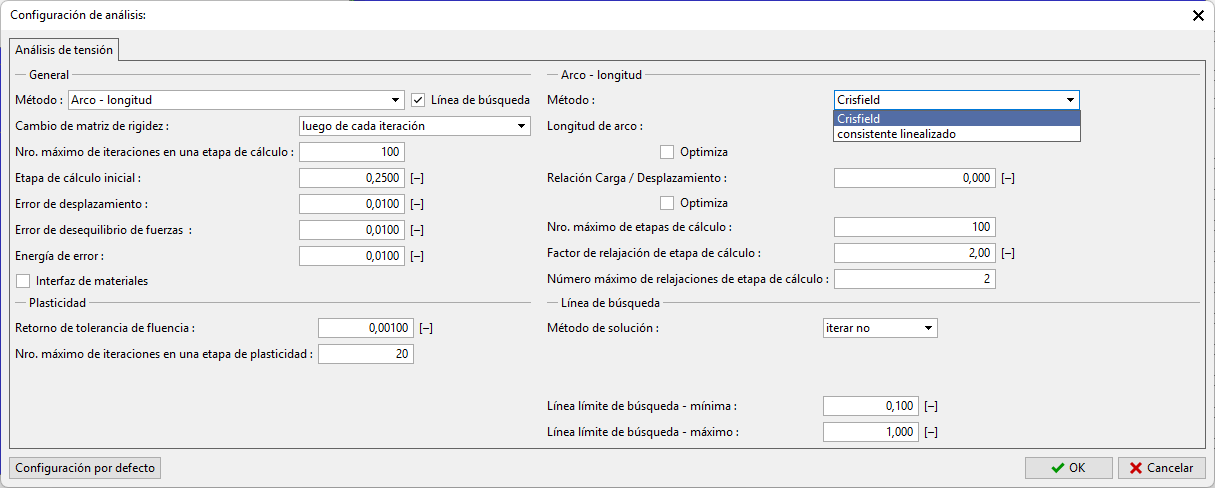Click Configuración por defecto button

tap(85, 467)
